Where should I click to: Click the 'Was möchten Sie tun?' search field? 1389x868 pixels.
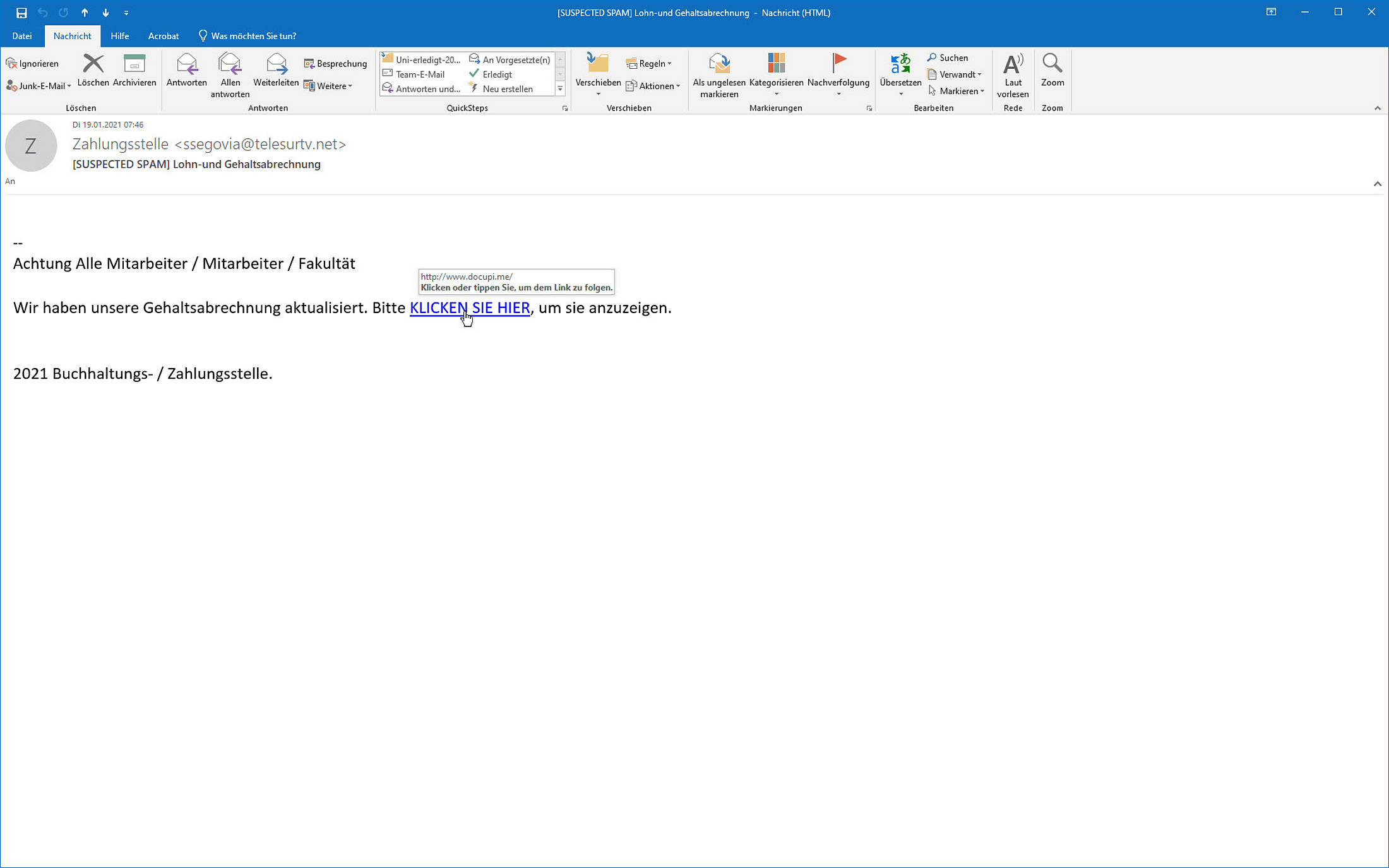tap(253, 36)
